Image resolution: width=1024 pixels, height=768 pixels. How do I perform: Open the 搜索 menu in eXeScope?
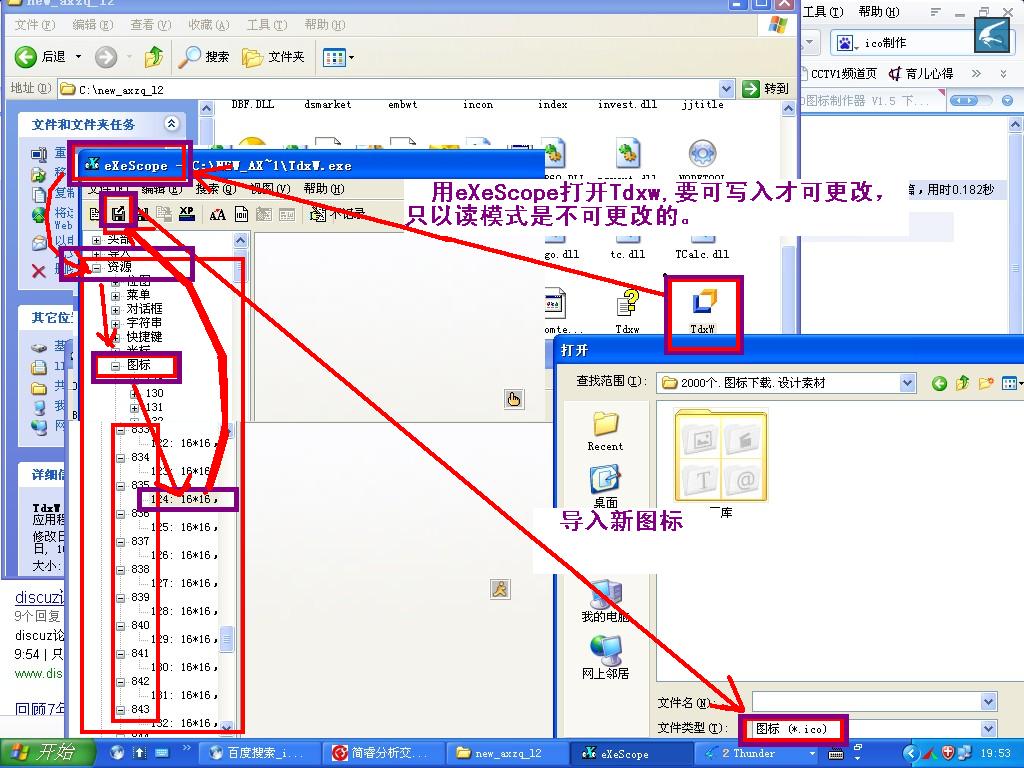[x=216, y=189]
